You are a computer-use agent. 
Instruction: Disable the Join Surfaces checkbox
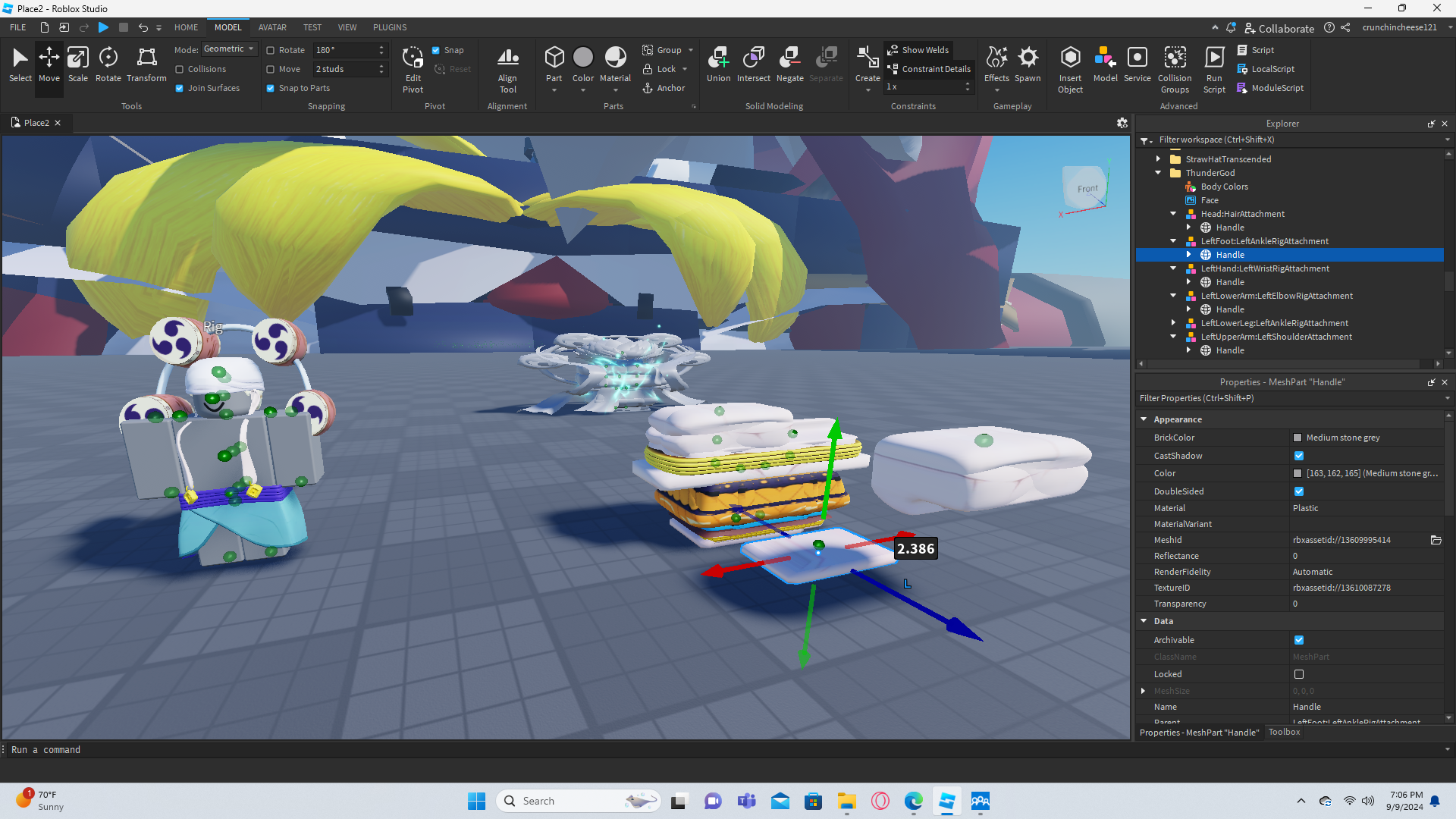tap(180, 88)
